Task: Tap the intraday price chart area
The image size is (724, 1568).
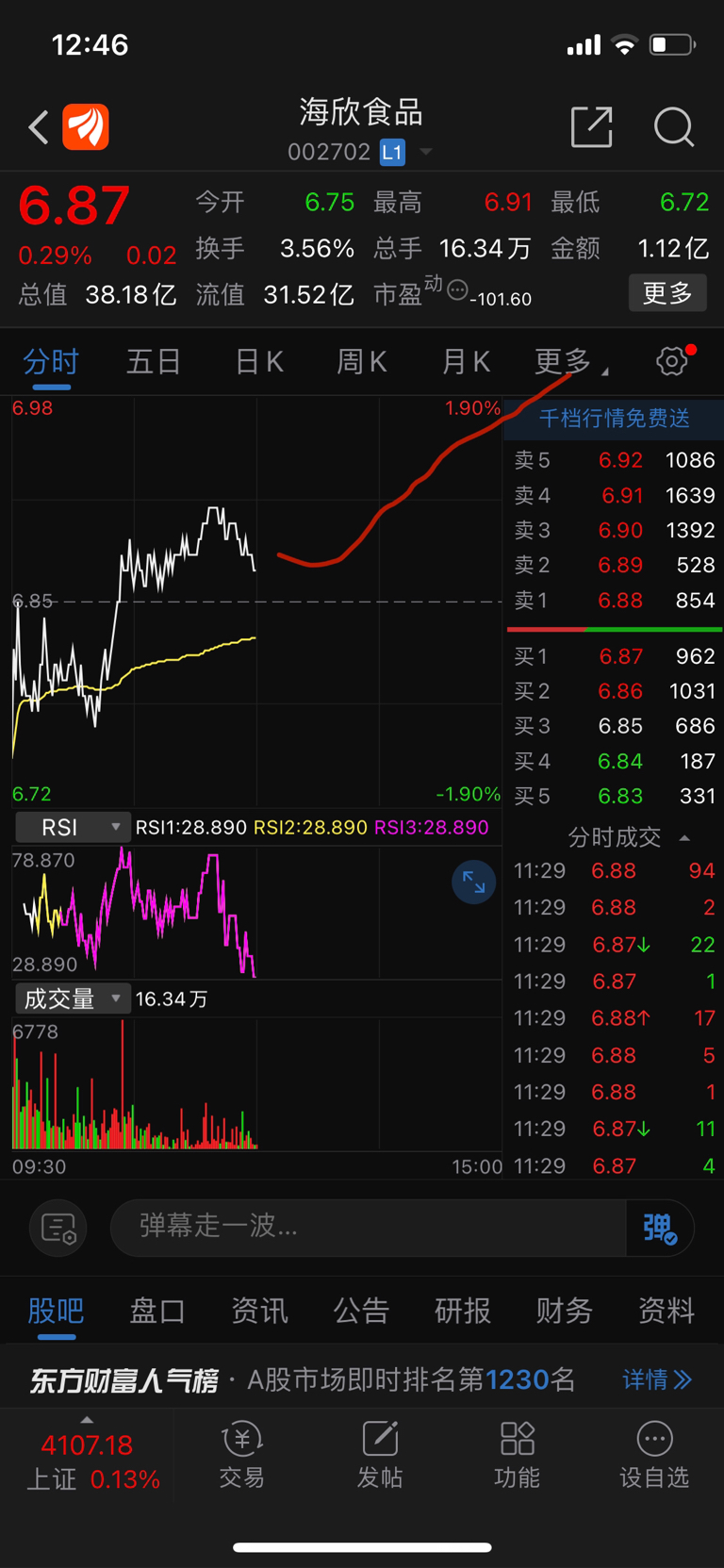Action: point(256,602)
